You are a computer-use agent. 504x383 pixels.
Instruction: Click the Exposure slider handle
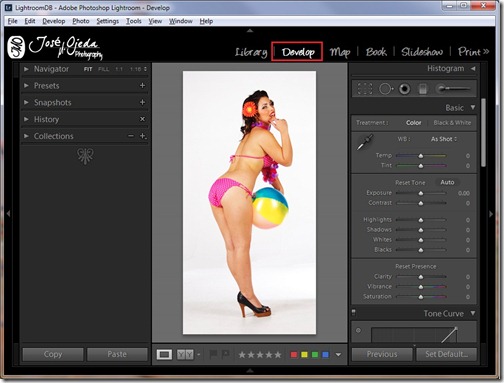click(x=421, y=193)
